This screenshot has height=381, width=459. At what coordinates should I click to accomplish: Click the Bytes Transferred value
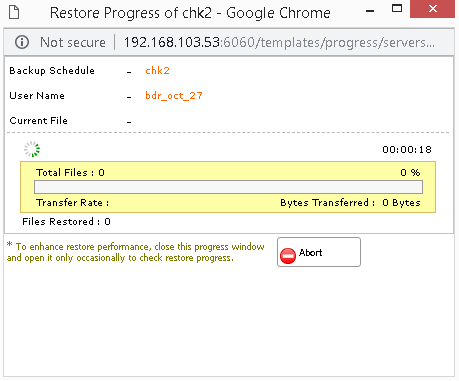(x=401, y=203)
